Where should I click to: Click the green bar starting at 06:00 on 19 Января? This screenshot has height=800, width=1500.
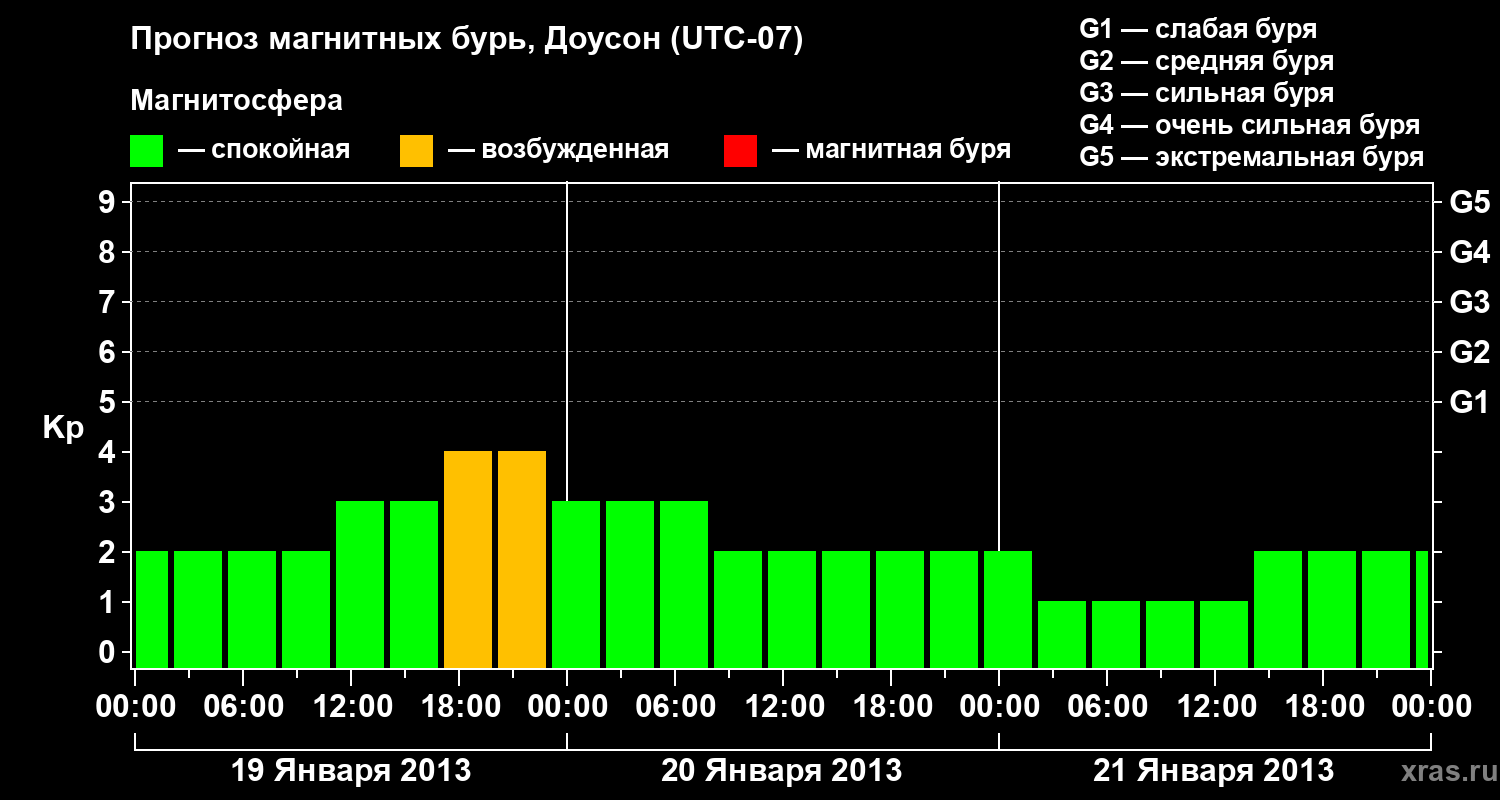[x=252, y=609]
